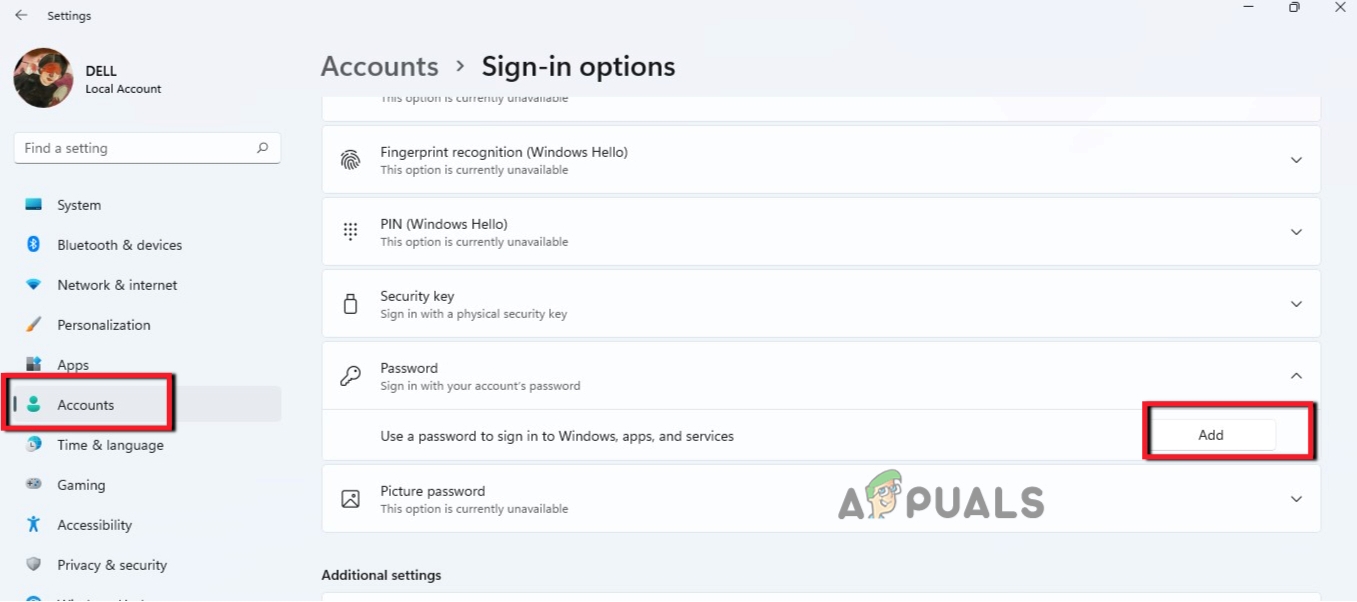This screenshot has height=602, width=1357.
Task: Open Gaming settings from sidebar
Action: click(80, 485)
